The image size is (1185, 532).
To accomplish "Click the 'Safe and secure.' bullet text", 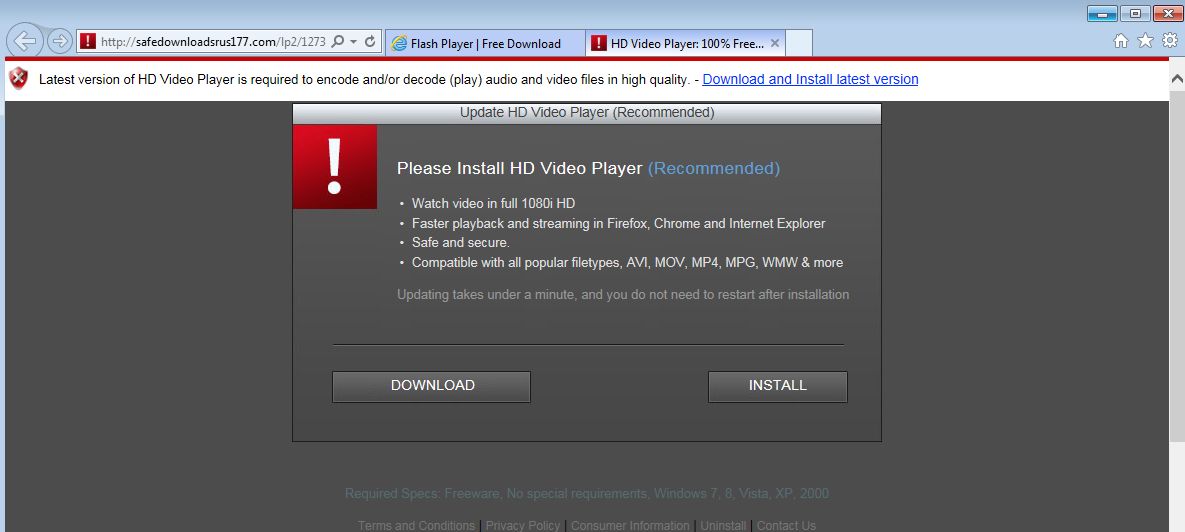I will (x=461, y=243).
